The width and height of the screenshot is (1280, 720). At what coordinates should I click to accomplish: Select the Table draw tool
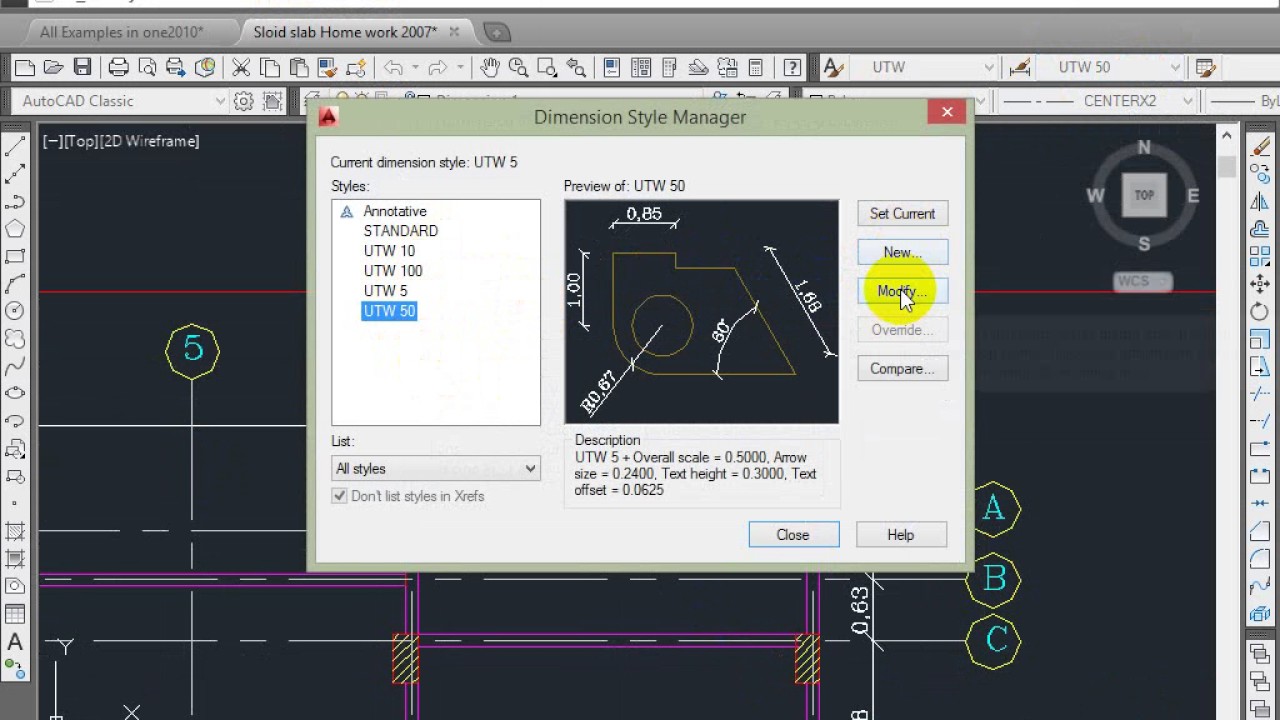(15, 614)
